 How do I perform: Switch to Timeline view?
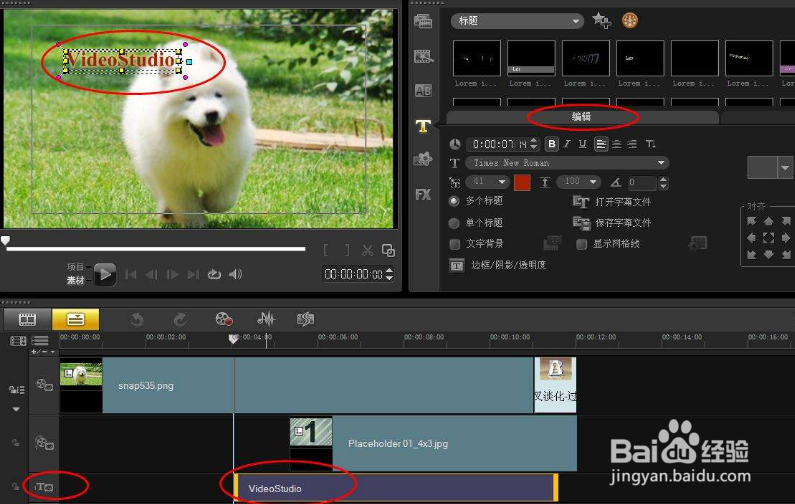coord(76,319)
